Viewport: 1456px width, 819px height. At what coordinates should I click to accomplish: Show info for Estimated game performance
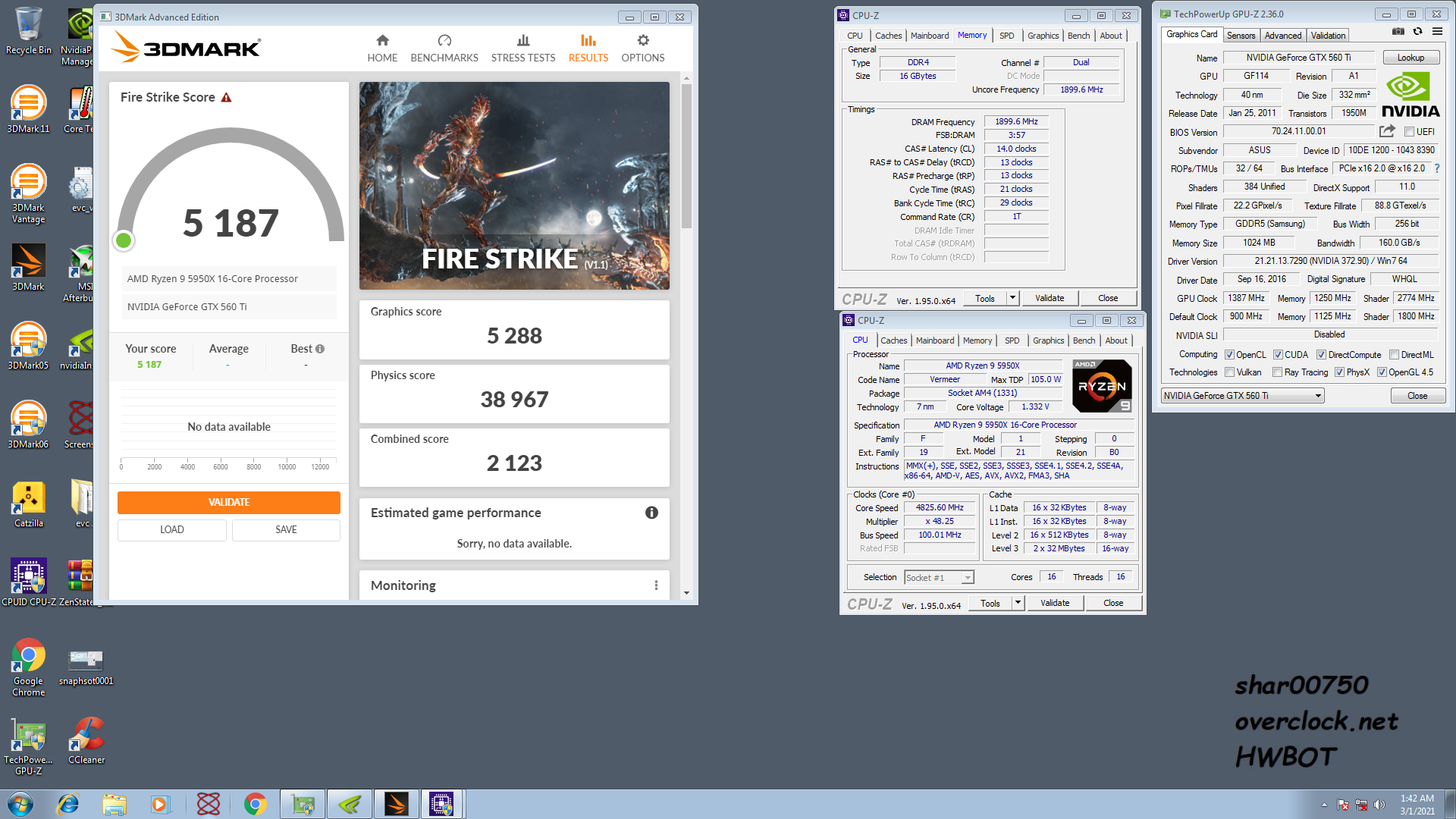click(651, 513)
